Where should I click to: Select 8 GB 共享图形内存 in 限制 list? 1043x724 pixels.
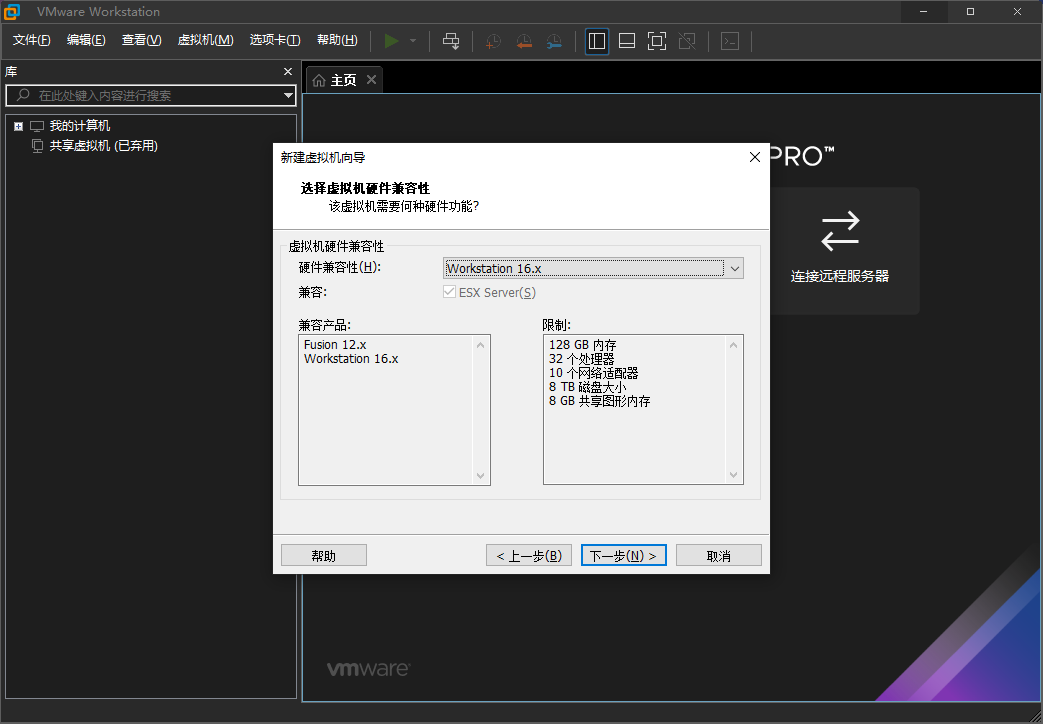(599, 401)
